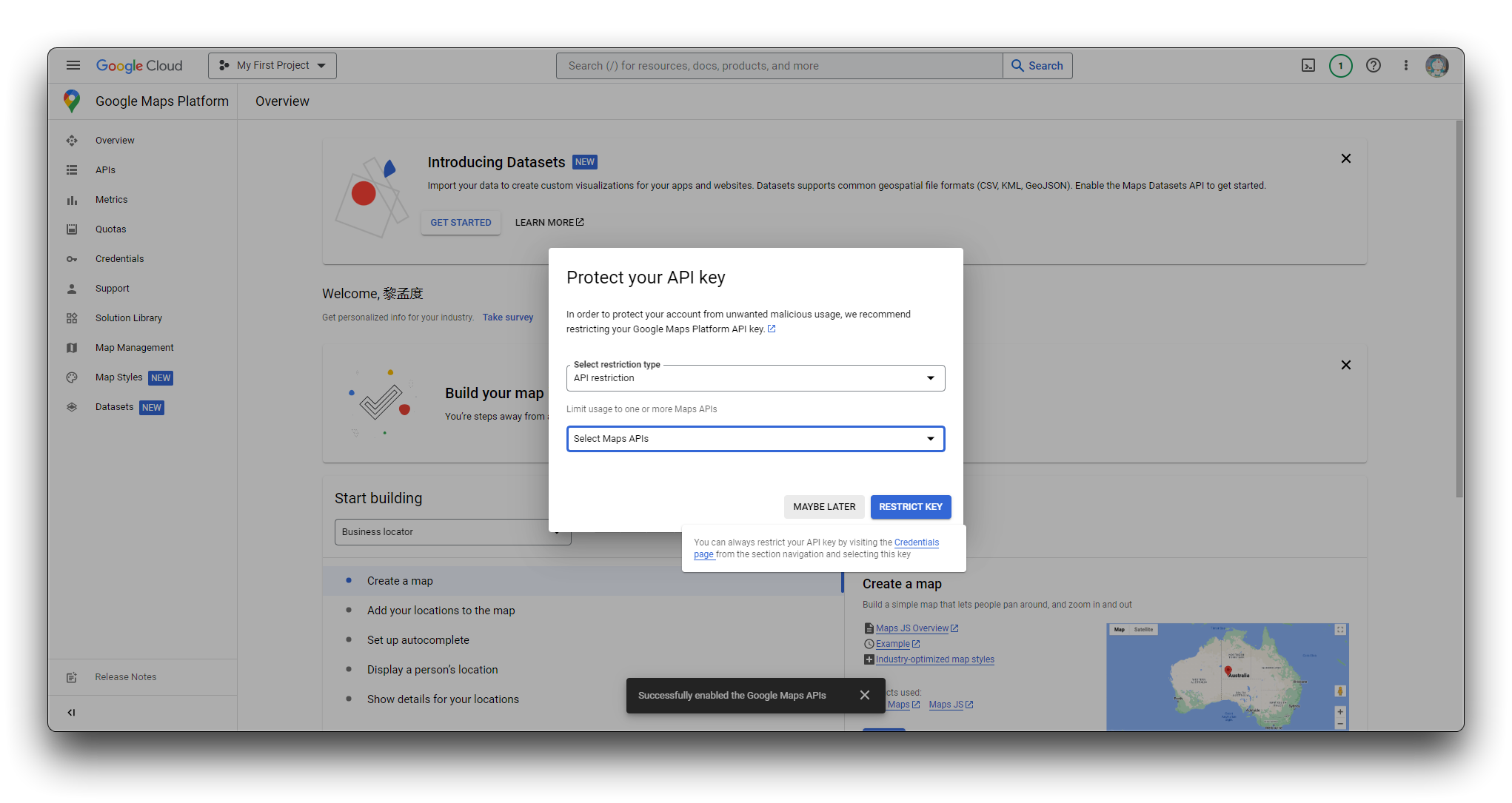
Task: Open the help question mark icon
Action: pos(1374,65)
